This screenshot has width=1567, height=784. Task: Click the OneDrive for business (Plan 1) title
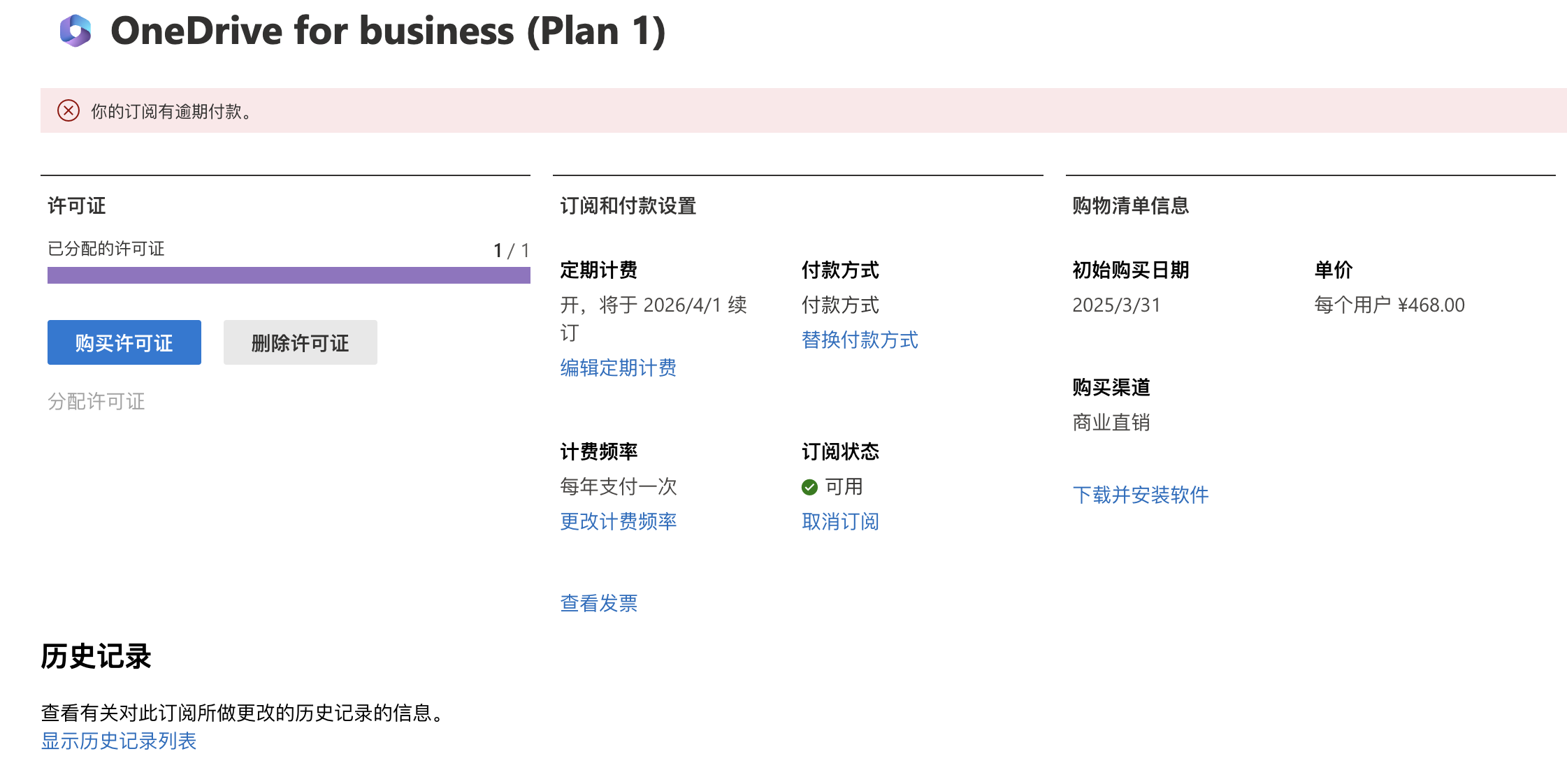click(x=388, y=31)
